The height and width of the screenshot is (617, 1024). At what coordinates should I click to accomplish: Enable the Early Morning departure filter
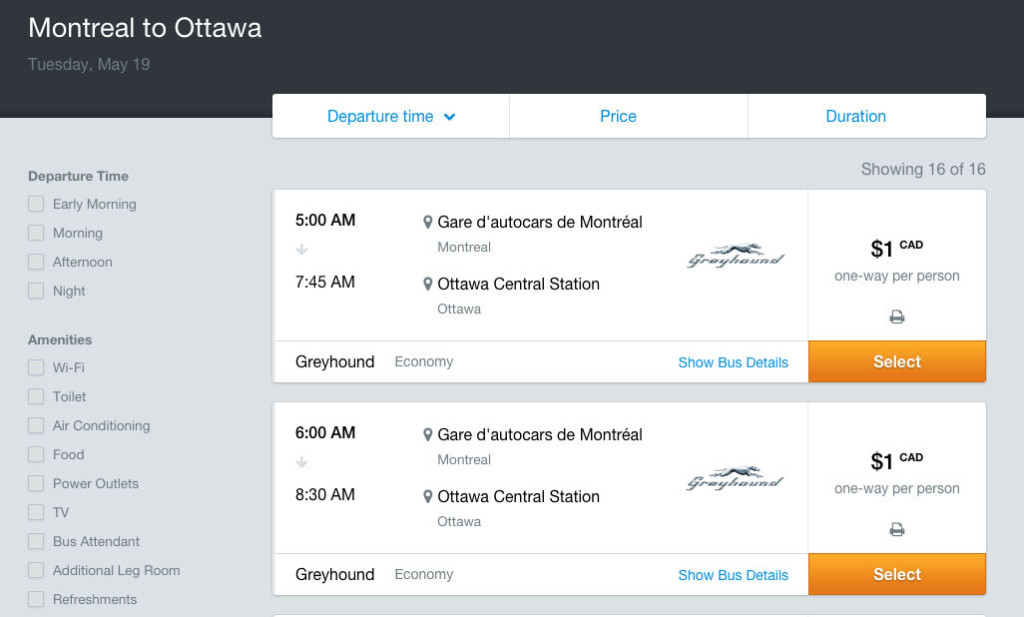[36, 204]
